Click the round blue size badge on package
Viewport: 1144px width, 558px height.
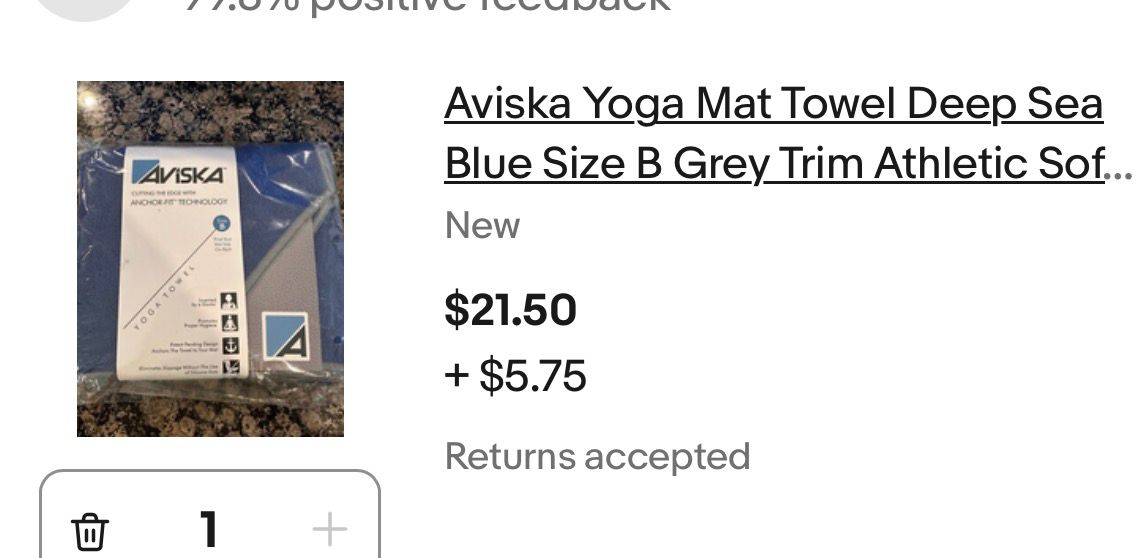222,224
